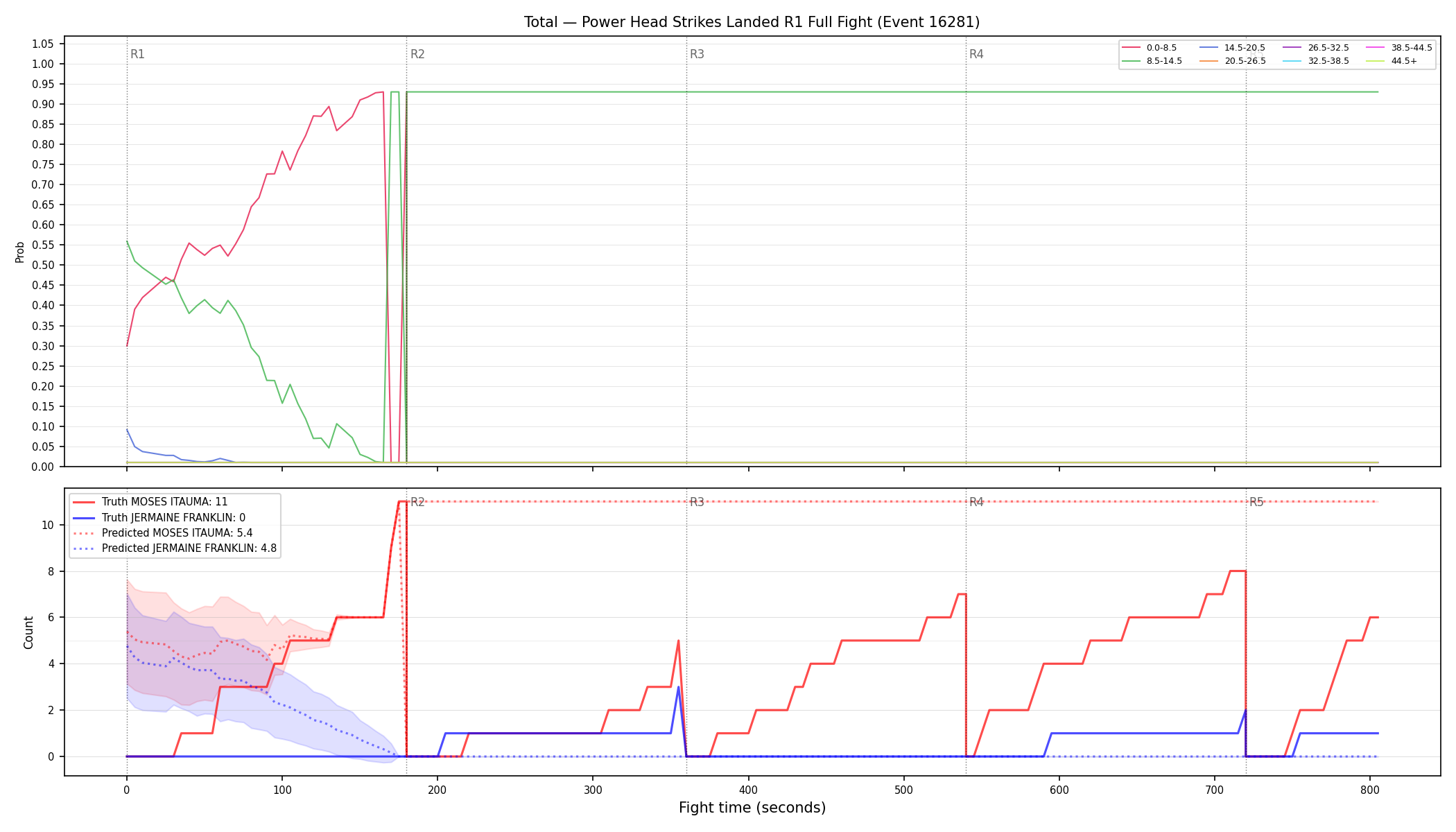Click the 100 tick on the fight time axis
Viewport: 1456px width, 832px height.
(x=281, y=790)
